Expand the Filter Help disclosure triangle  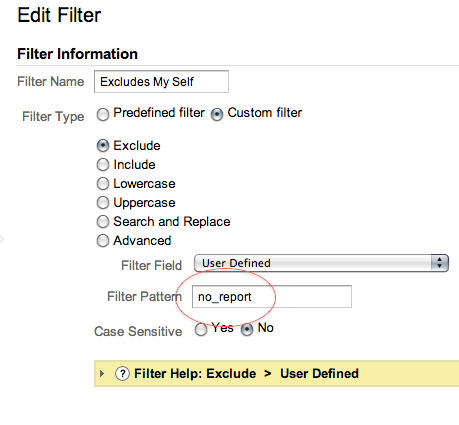tap(102, 374)
